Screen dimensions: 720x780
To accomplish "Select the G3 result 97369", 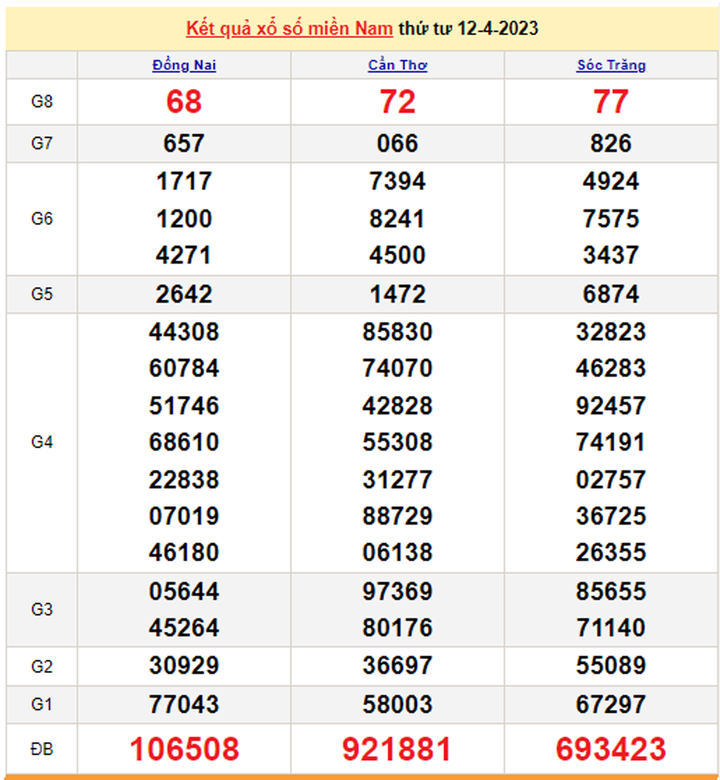I will [x=397, y=591].
